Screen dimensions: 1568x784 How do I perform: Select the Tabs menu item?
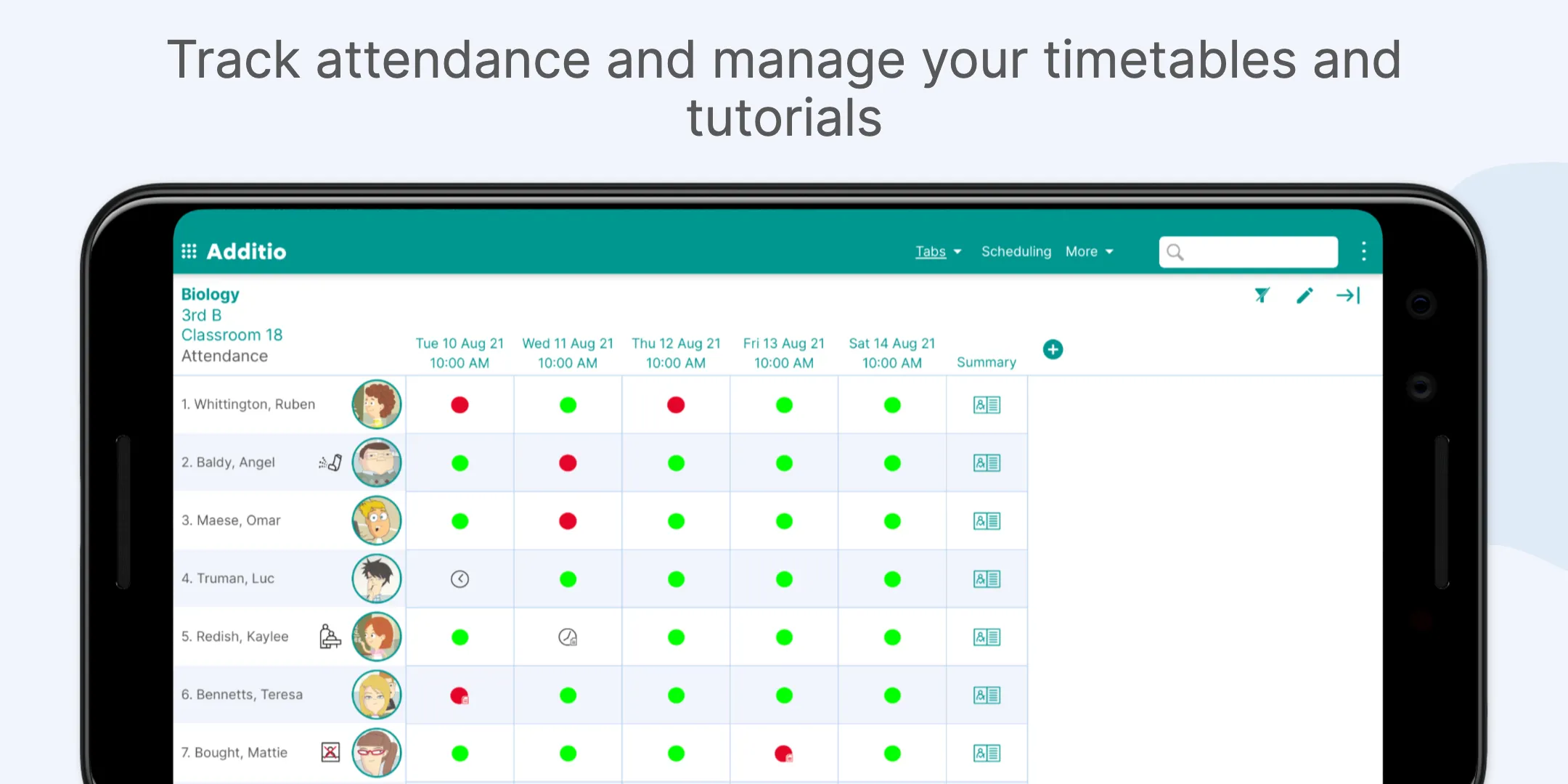(x=931, y=251)
